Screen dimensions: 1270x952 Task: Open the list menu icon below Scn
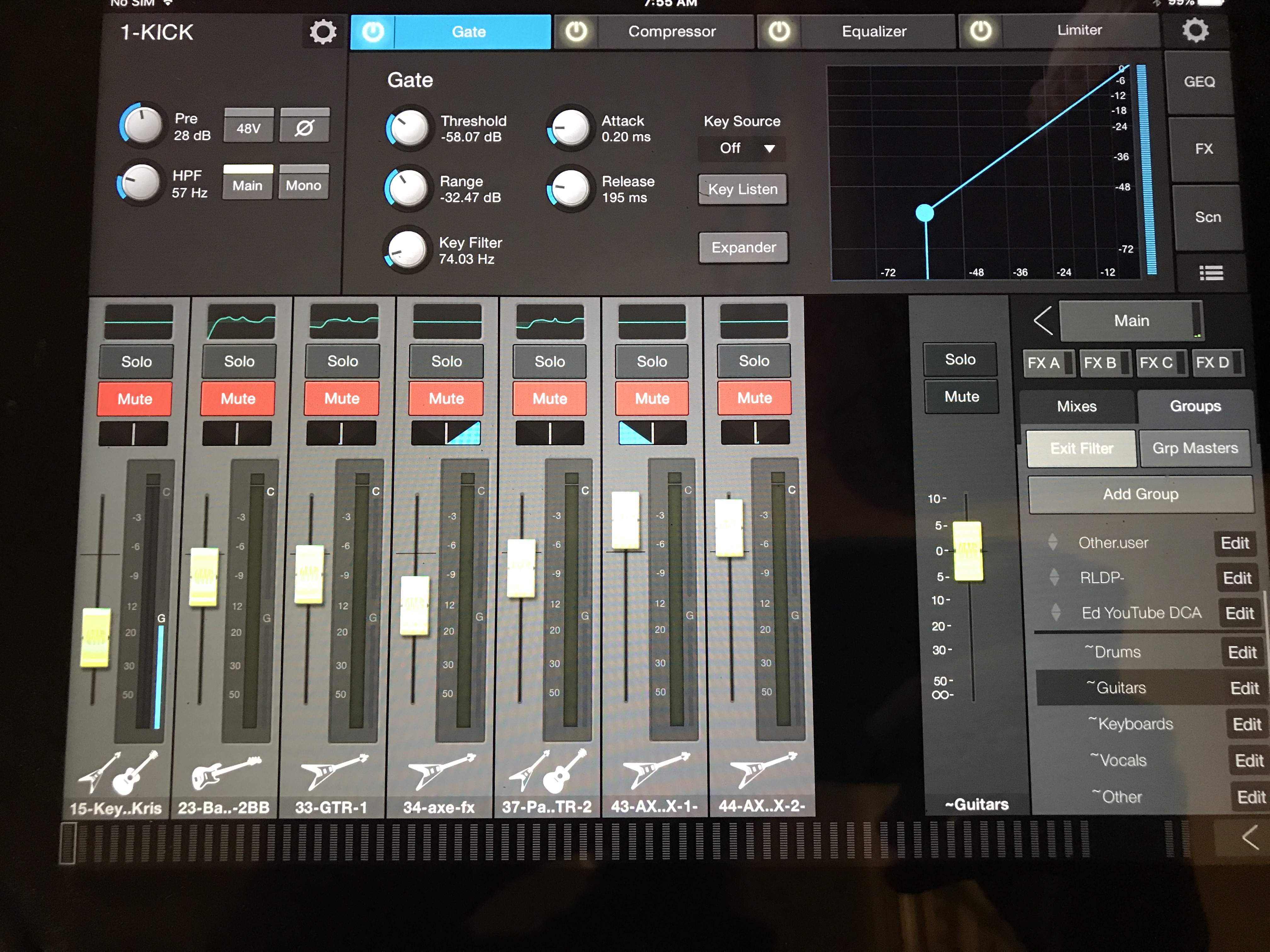pos(1211,273)
